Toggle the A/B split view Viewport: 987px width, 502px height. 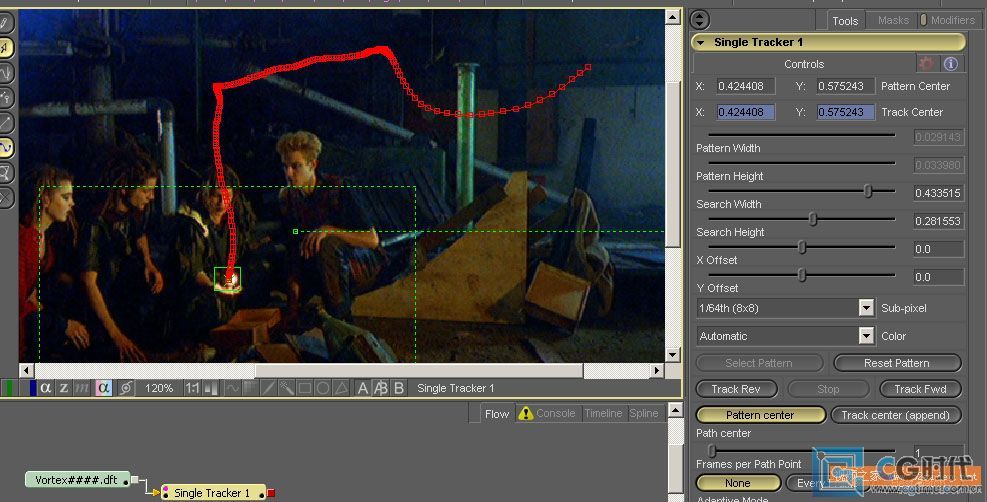tap(380, 388)
